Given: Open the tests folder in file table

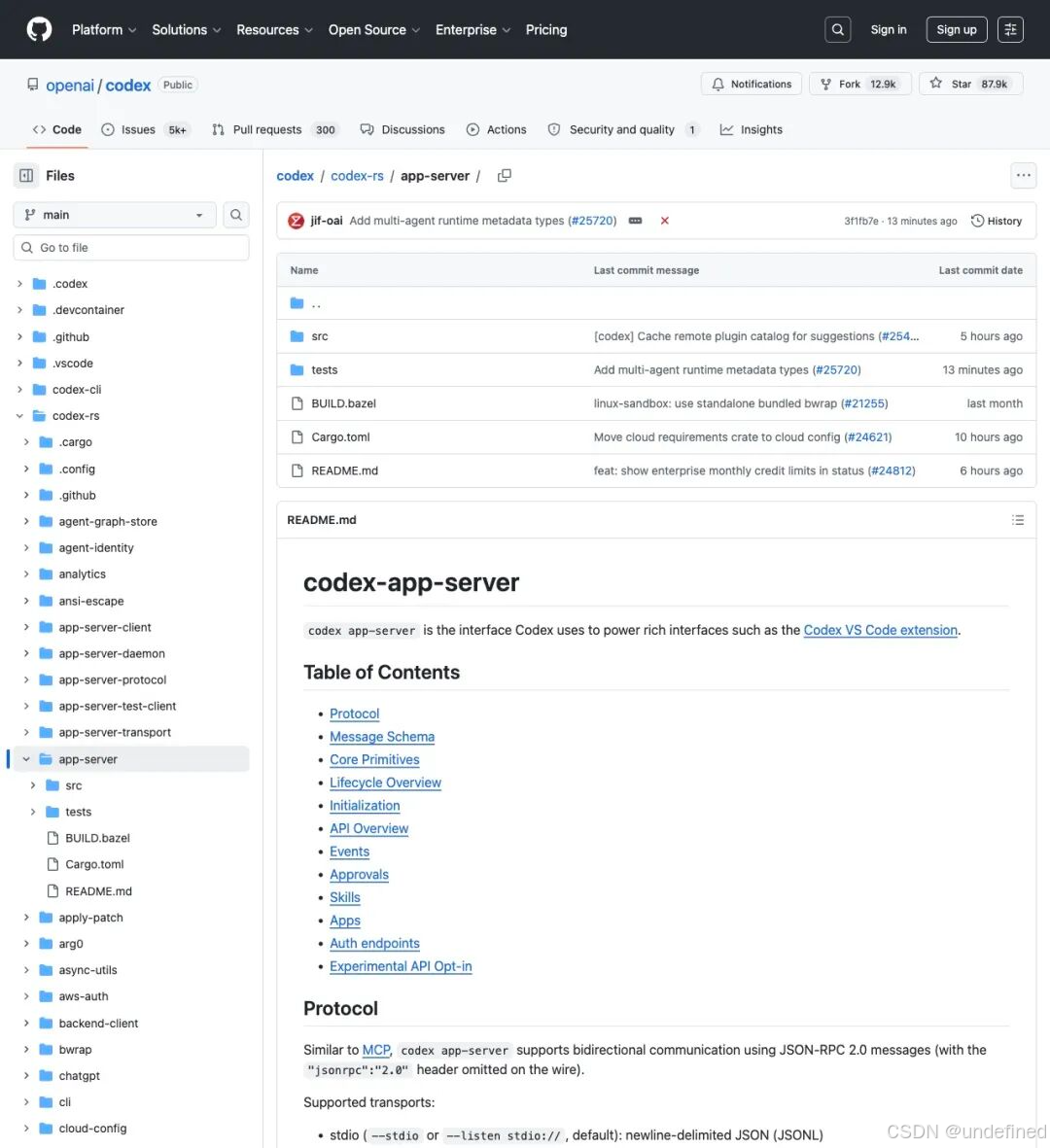Looking at the screenshot, I should (x=325, y=369).
